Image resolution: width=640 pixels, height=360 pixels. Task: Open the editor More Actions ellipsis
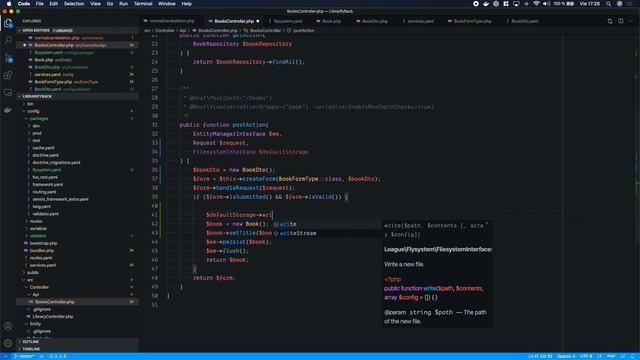(x=631, y=21)
